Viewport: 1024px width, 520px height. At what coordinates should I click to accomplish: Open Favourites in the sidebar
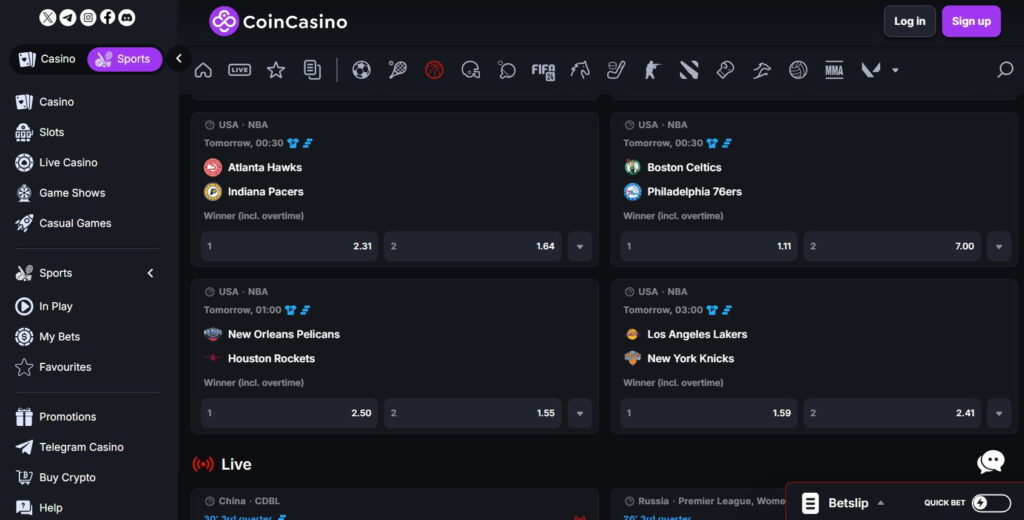[54, 367]
